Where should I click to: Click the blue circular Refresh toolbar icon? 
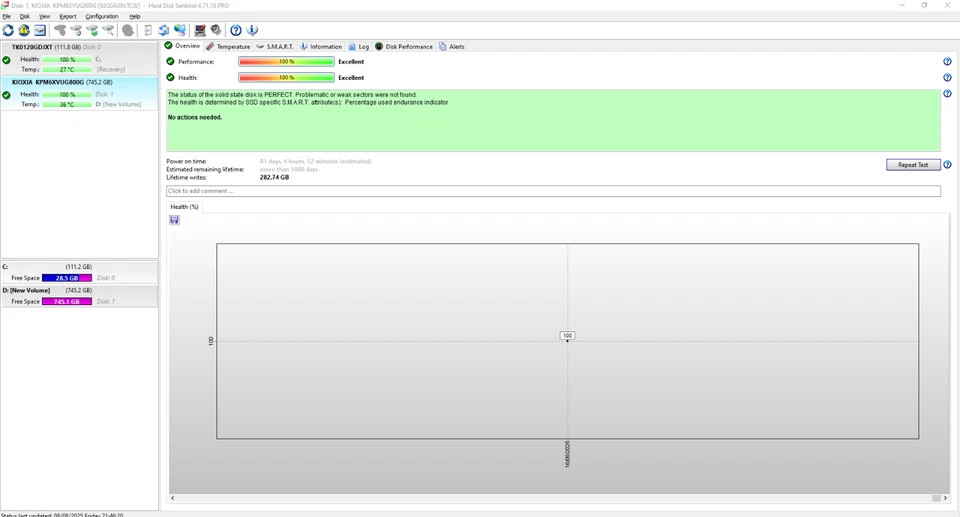coord(8,30)
